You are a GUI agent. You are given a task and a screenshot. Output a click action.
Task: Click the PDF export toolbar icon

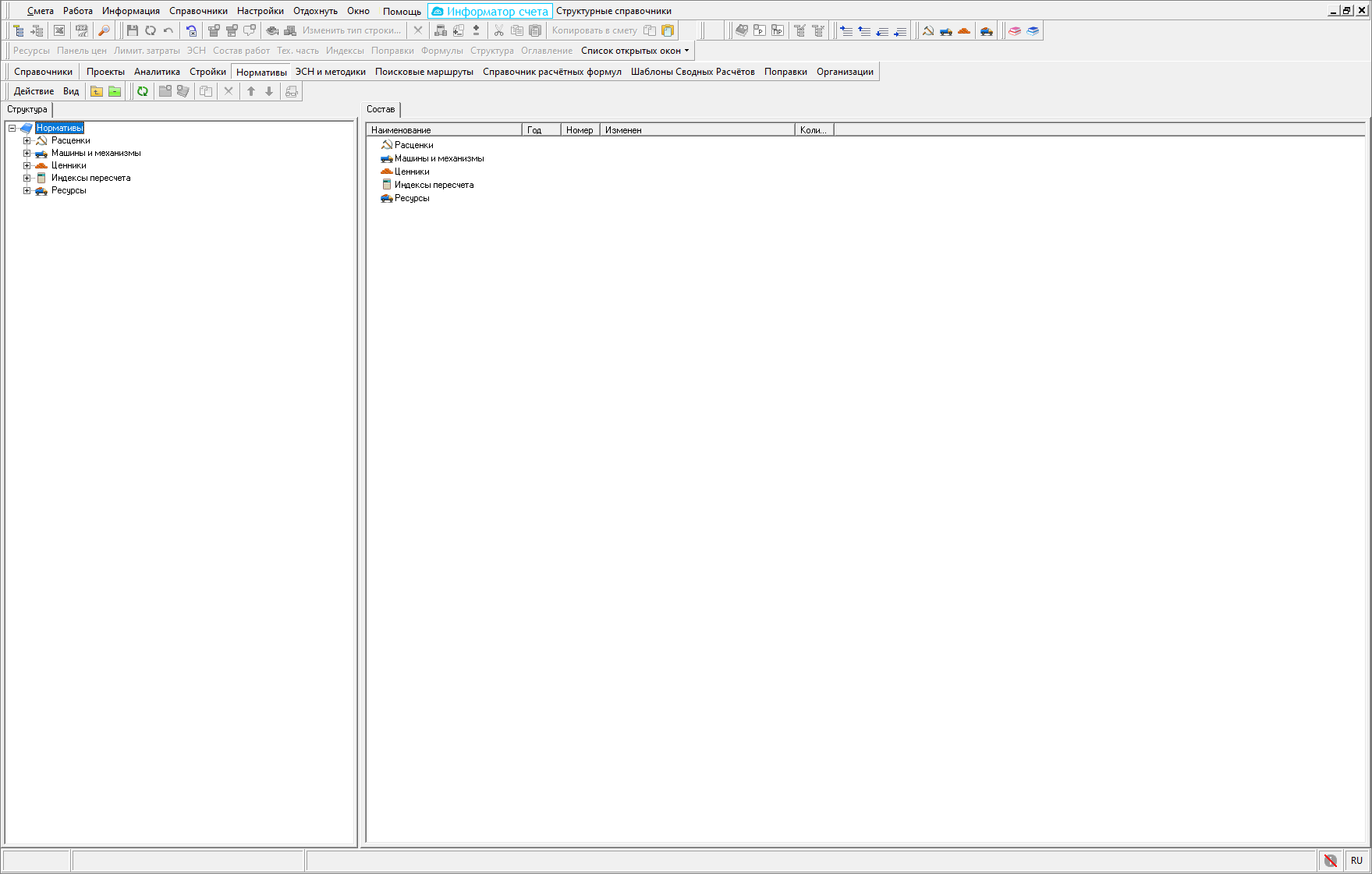click(x=81, y=30)
